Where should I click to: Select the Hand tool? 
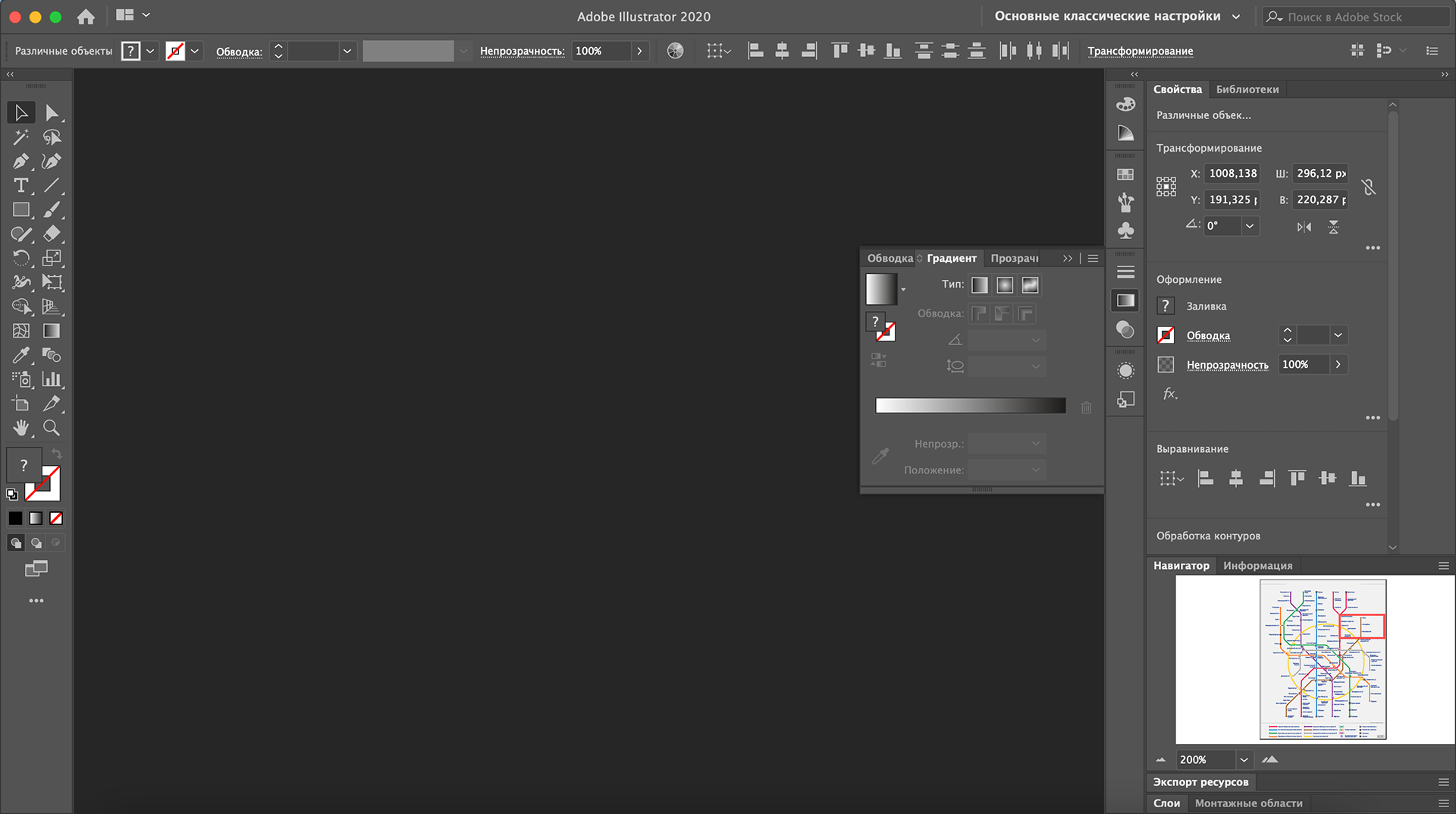pos(20,428)
